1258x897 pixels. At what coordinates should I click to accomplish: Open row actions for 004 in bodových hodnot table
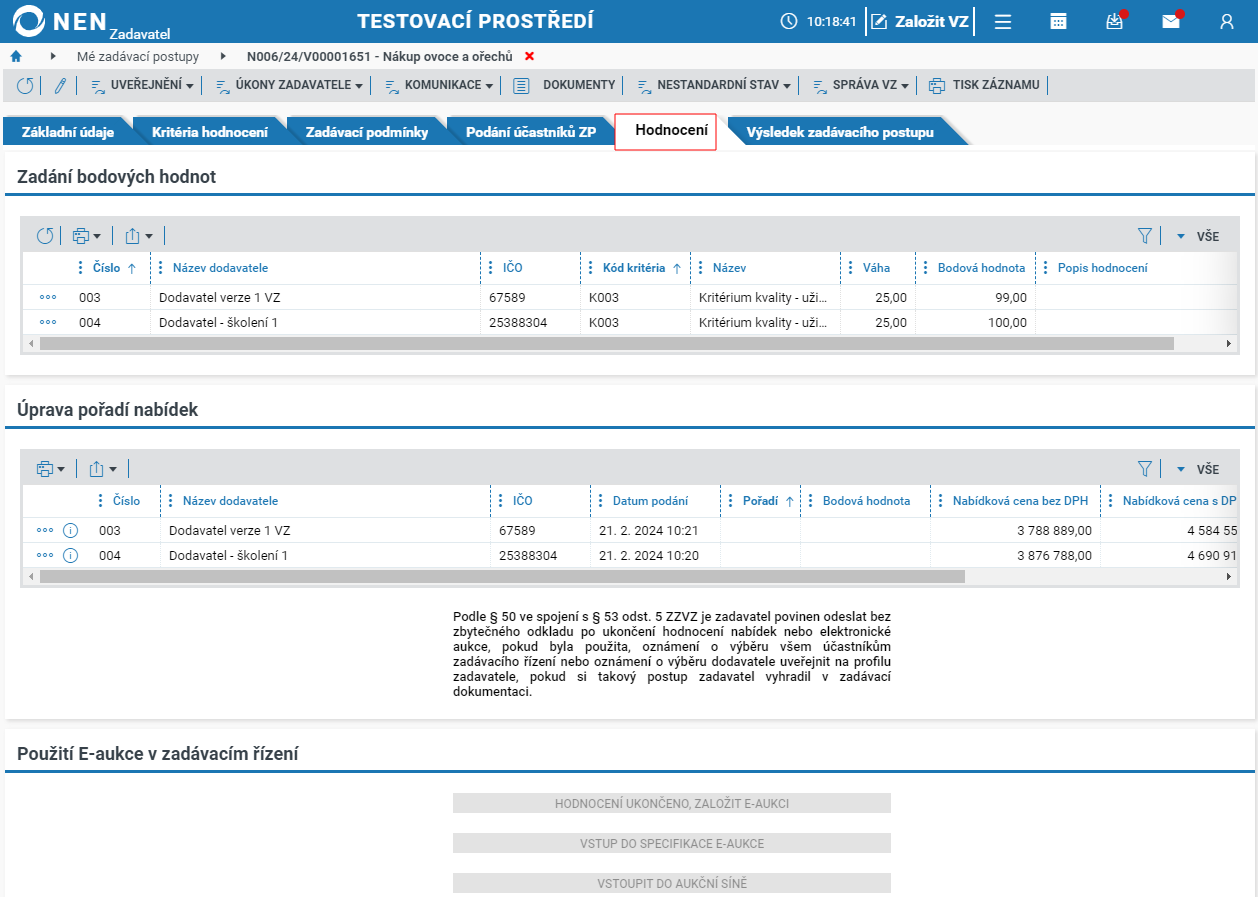coord(48,322)
